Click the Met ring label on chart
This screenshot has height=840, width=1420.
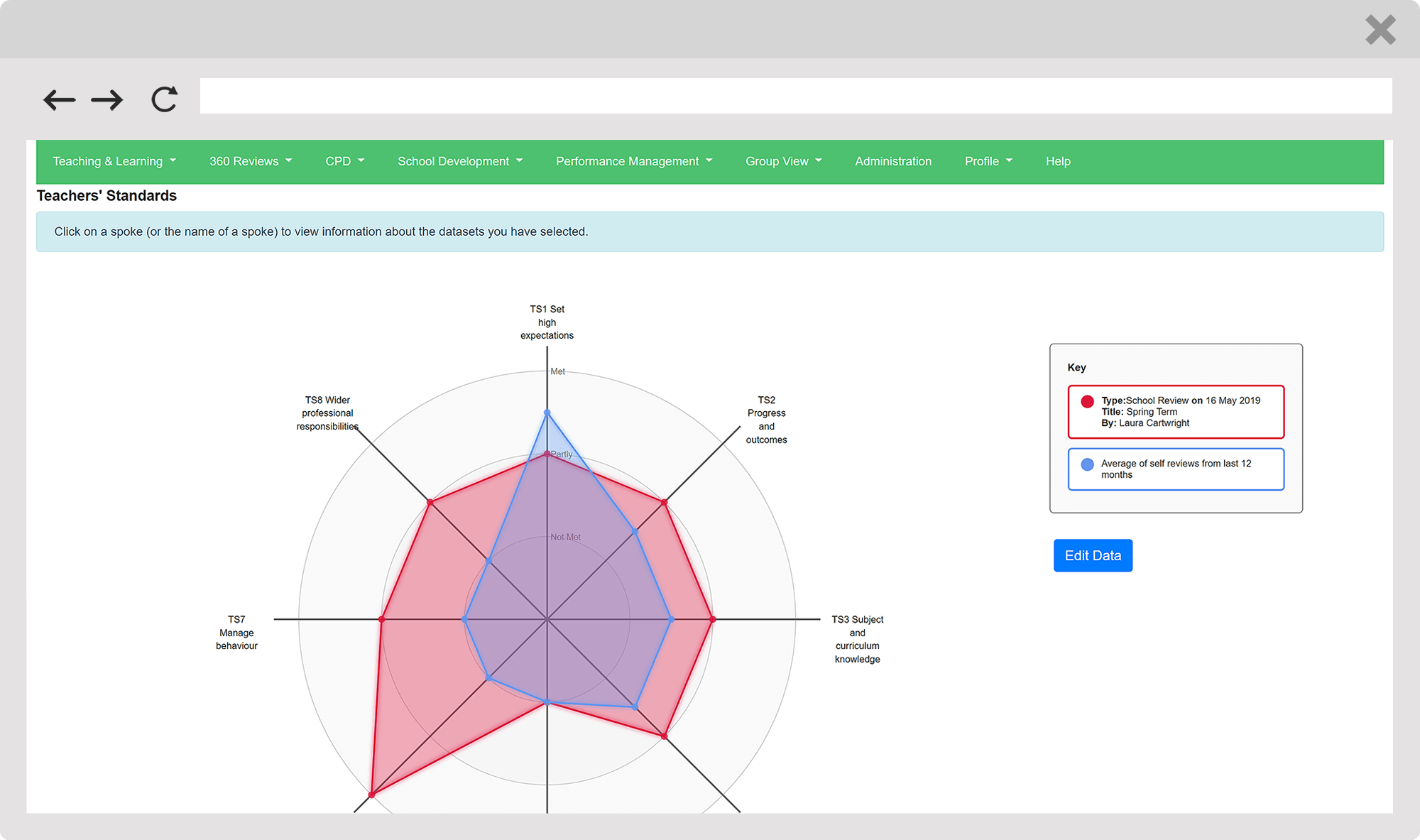click(x=558, y=371)
